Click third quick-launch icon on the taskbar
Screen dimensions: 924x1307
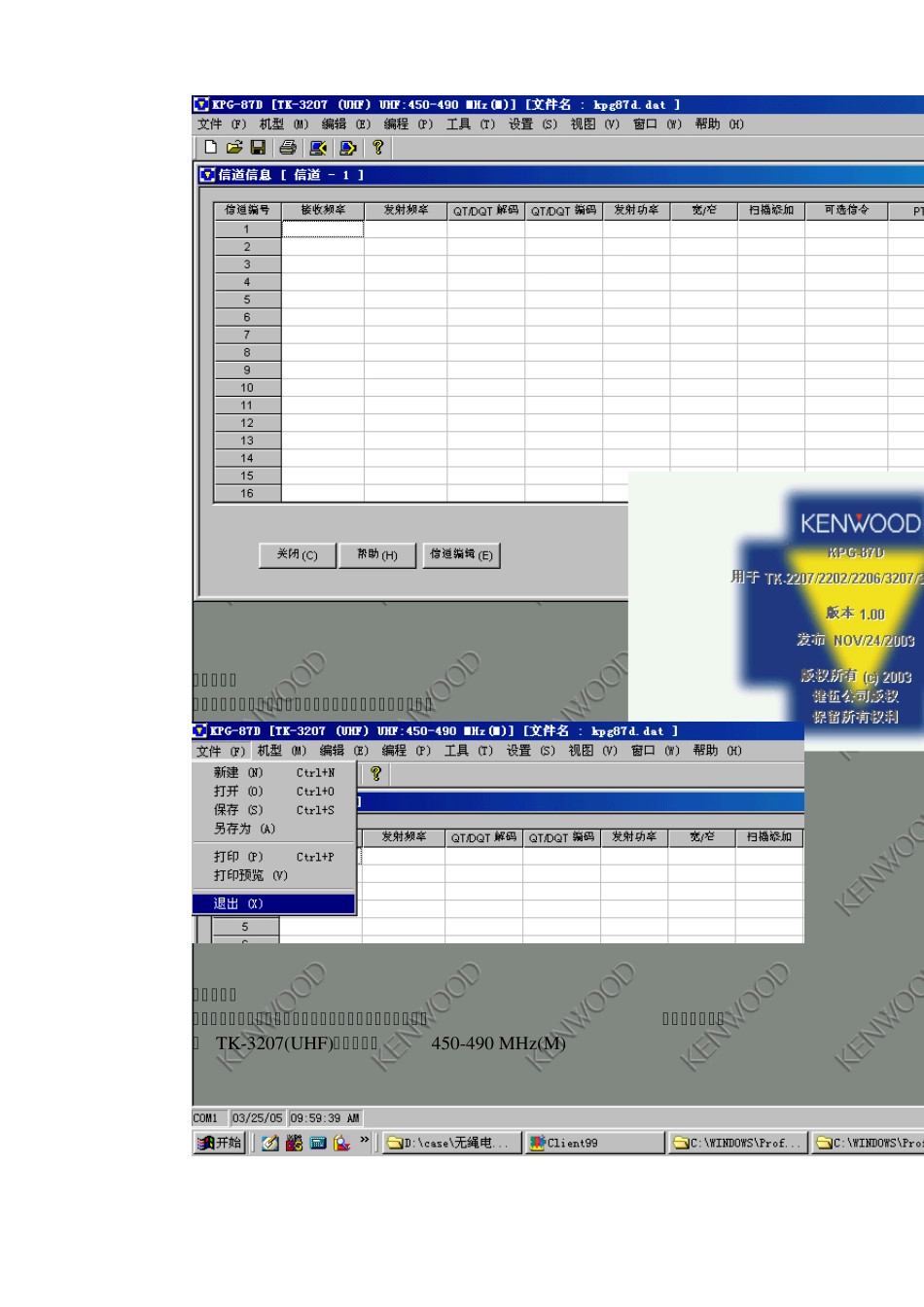point(318,1143)
